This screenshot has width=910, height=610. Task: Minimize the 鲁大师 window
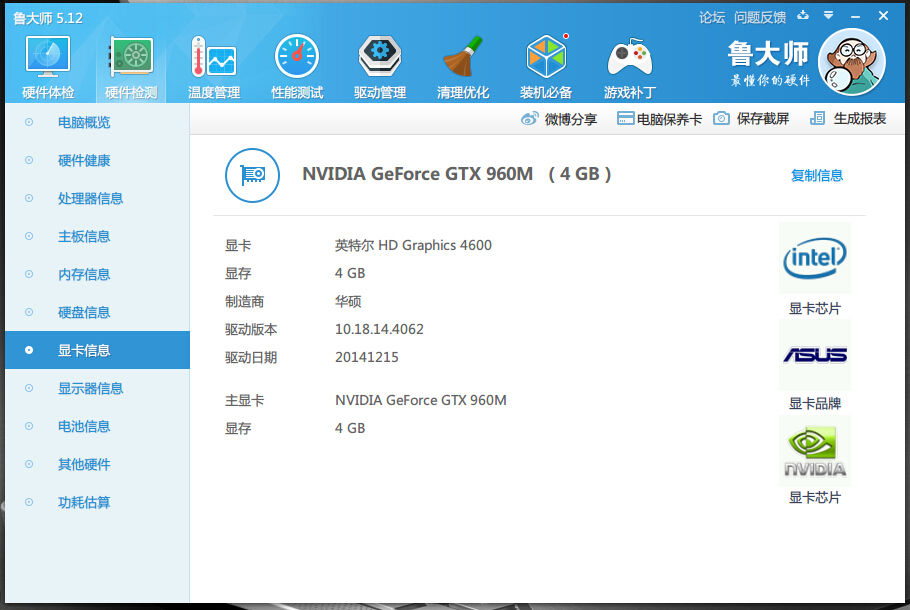[855, 17]
